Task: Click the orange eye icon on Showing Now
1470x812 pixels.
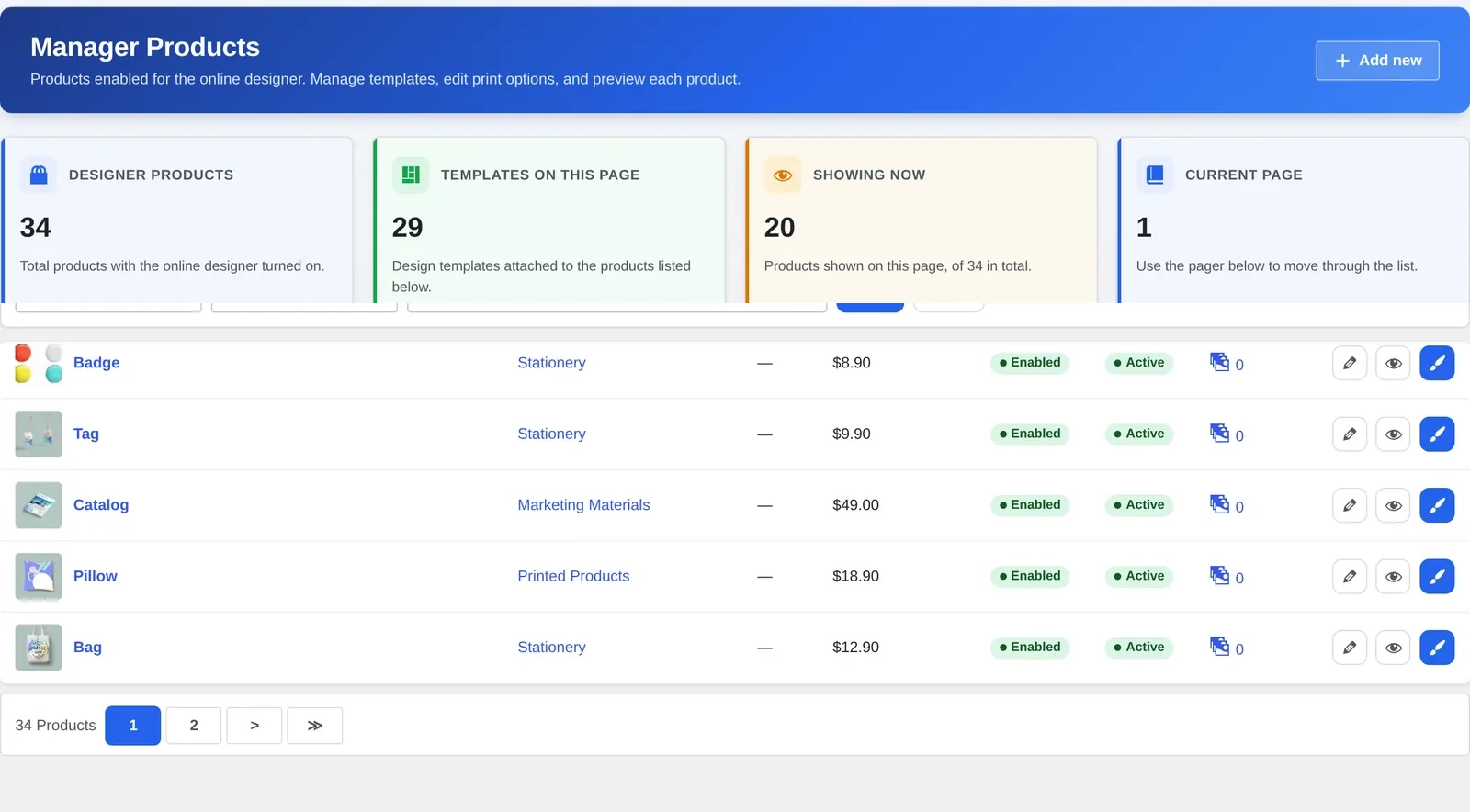Action: 783,175
